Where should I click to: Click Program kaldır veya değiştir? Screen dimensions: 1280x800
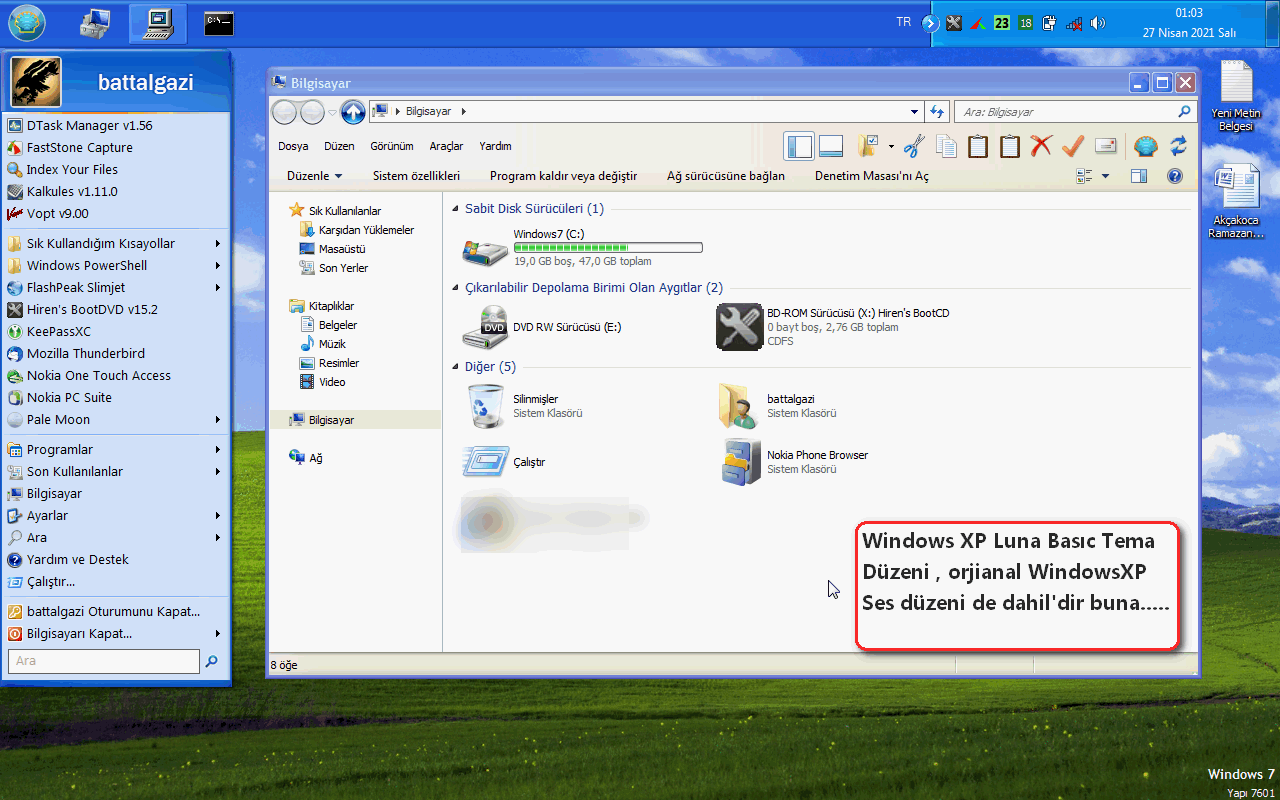(563, 176)
